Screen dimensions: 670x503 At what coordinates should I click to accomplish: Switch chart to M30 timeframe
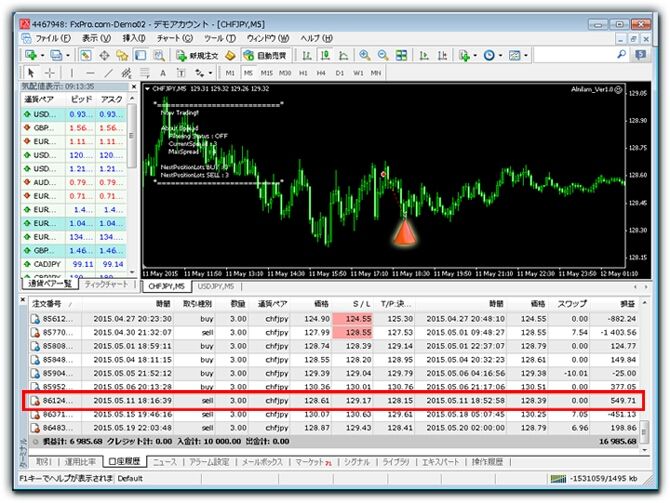pos(285,73)
